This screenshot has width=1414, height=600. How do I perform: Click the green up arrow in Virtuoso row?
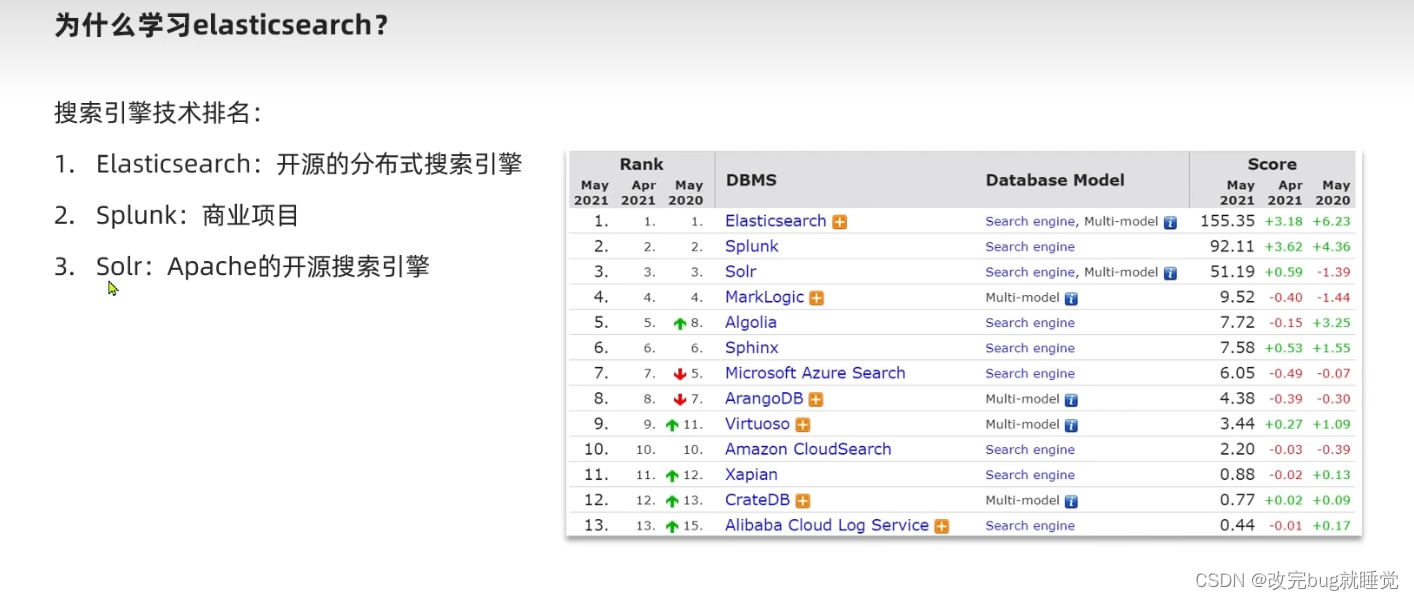672,425
